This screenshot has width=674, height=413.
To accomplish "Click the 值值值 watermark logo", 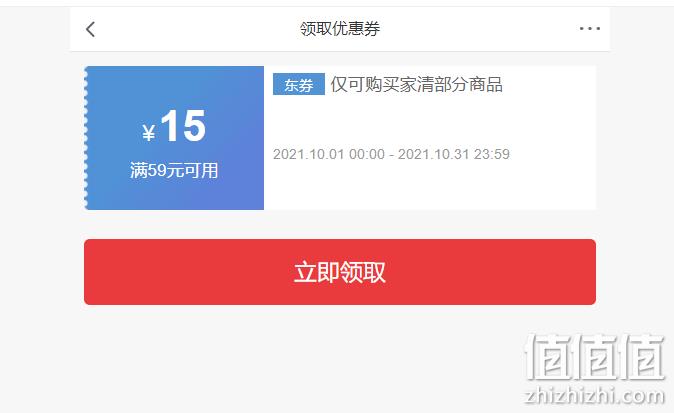I will point(595,358).
